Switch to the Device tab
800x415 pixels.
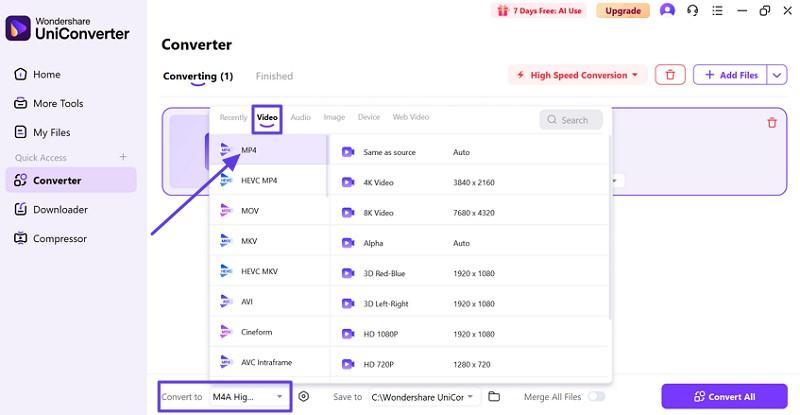[x=369, y=117]
